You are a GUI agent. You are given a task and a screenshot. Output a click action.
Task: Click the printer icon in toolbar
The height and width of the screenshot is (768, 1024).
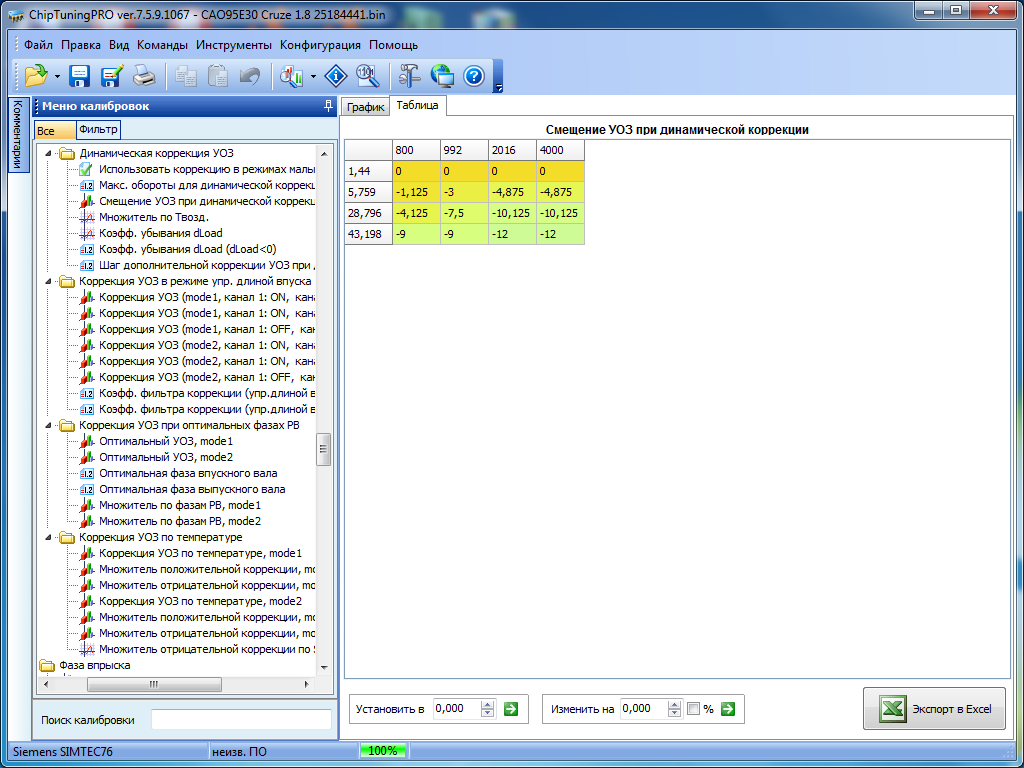click(x=144, y=76)
